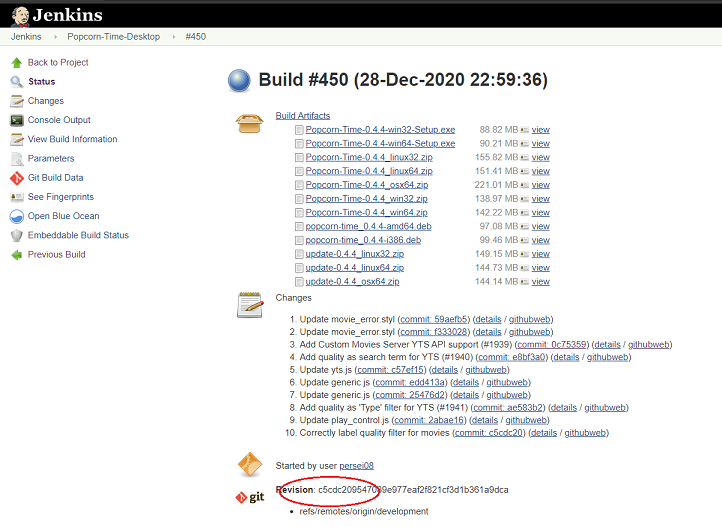Go to Jenkins breadcrumb link
The image size is (722, 527).
click(x=26, y=37)
